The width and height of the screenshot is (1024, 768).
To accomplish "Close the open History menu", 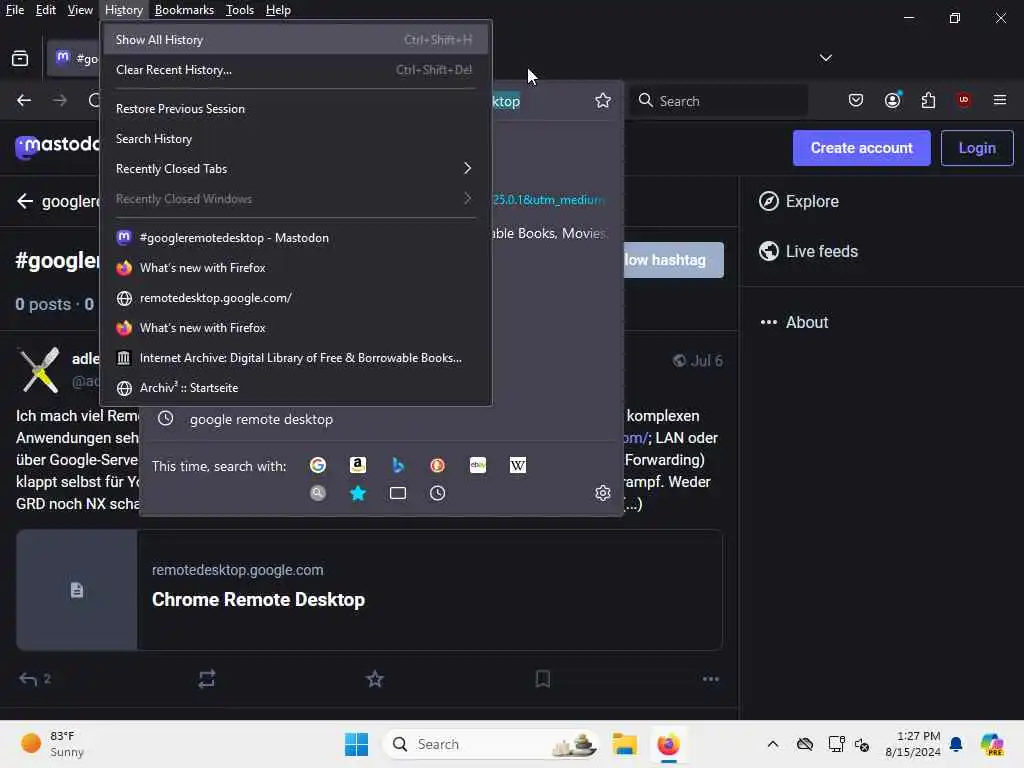I will point(123,10).
